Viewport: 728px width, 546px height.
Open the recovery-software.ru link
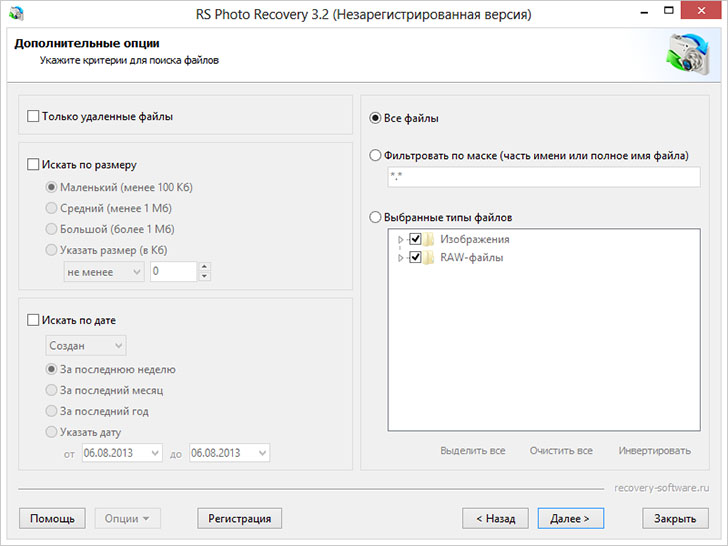(x=662, y=488)
